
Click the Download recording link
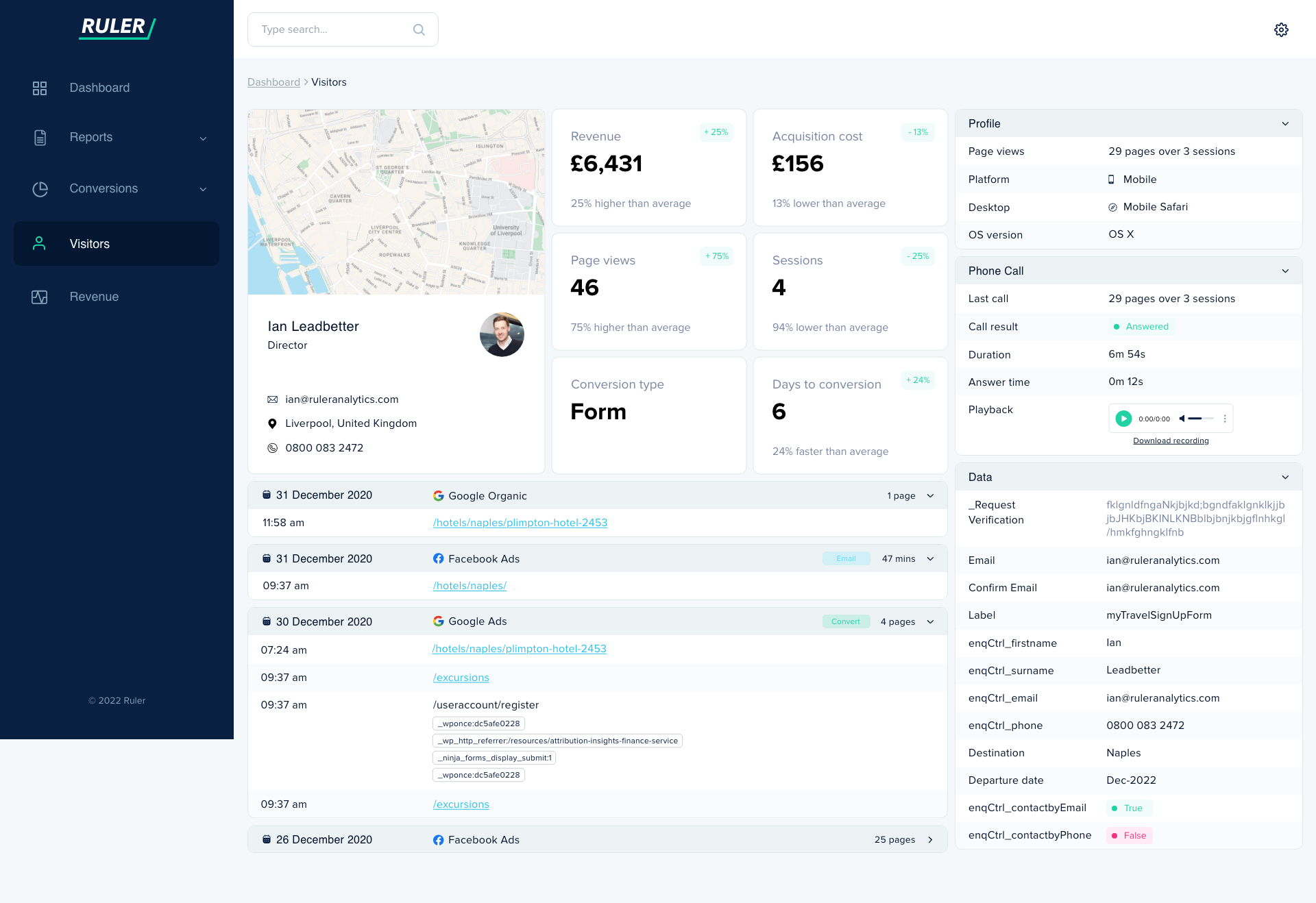tap(1171, 441)
